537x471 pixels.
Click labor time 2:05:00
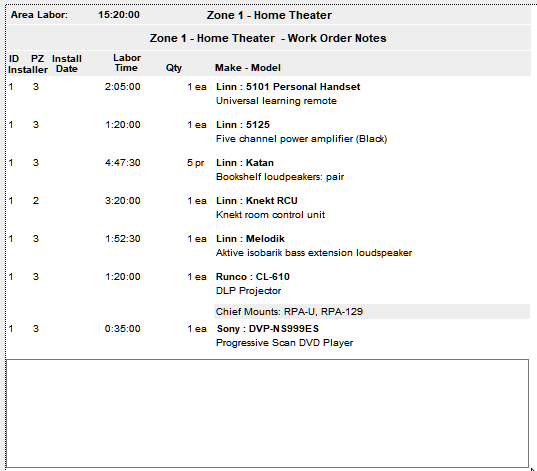coord(123,87)
